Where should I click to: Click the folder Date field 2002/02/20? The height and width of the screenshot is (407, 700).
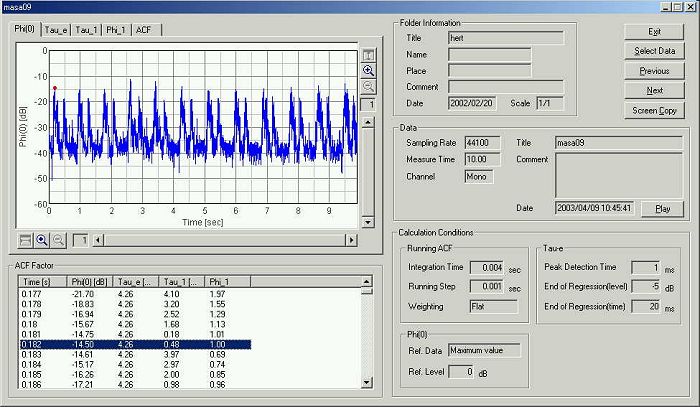(471, 103)
